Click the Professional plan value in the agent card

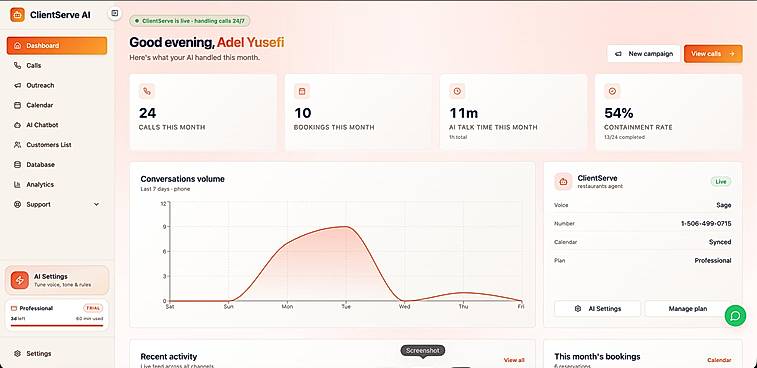point(713,260)
